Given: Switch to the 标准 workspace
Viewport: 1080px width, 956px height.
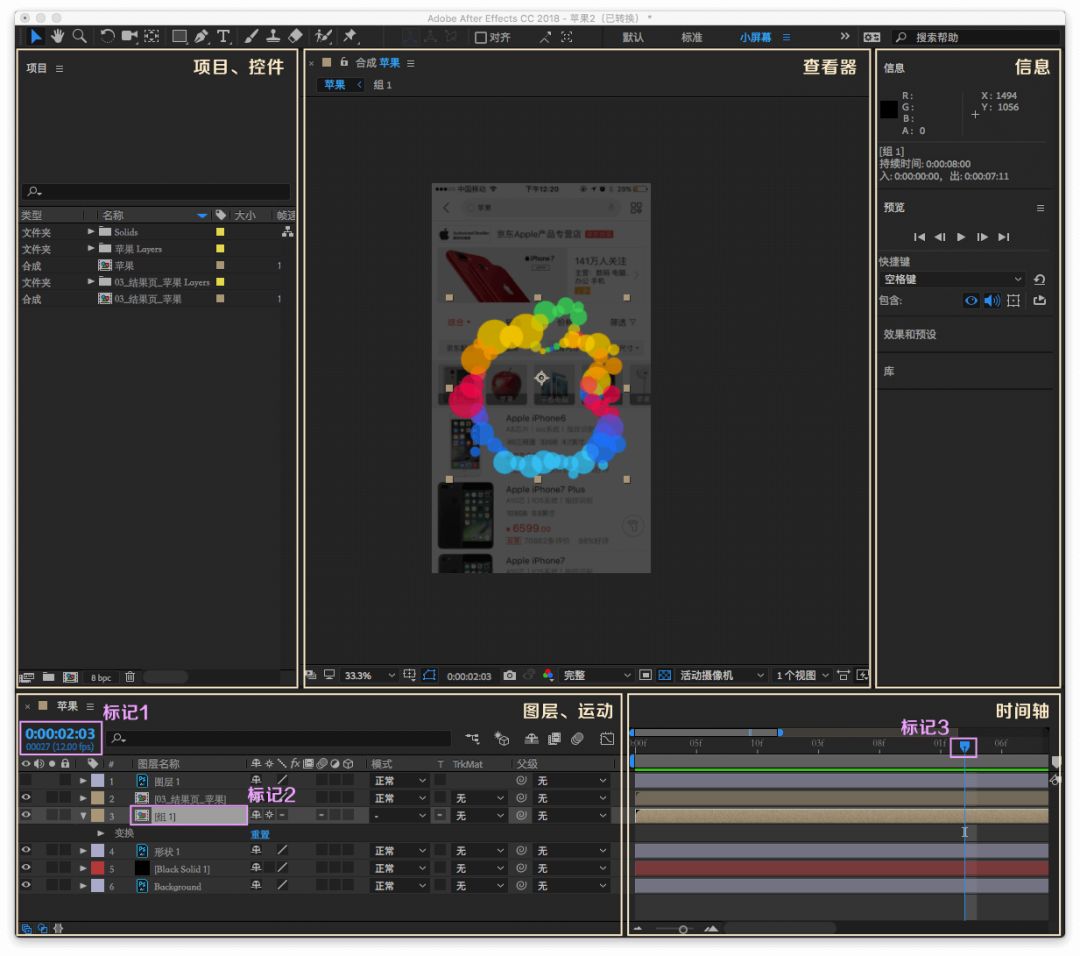Looking at the screenshot, I should [692, 37].
